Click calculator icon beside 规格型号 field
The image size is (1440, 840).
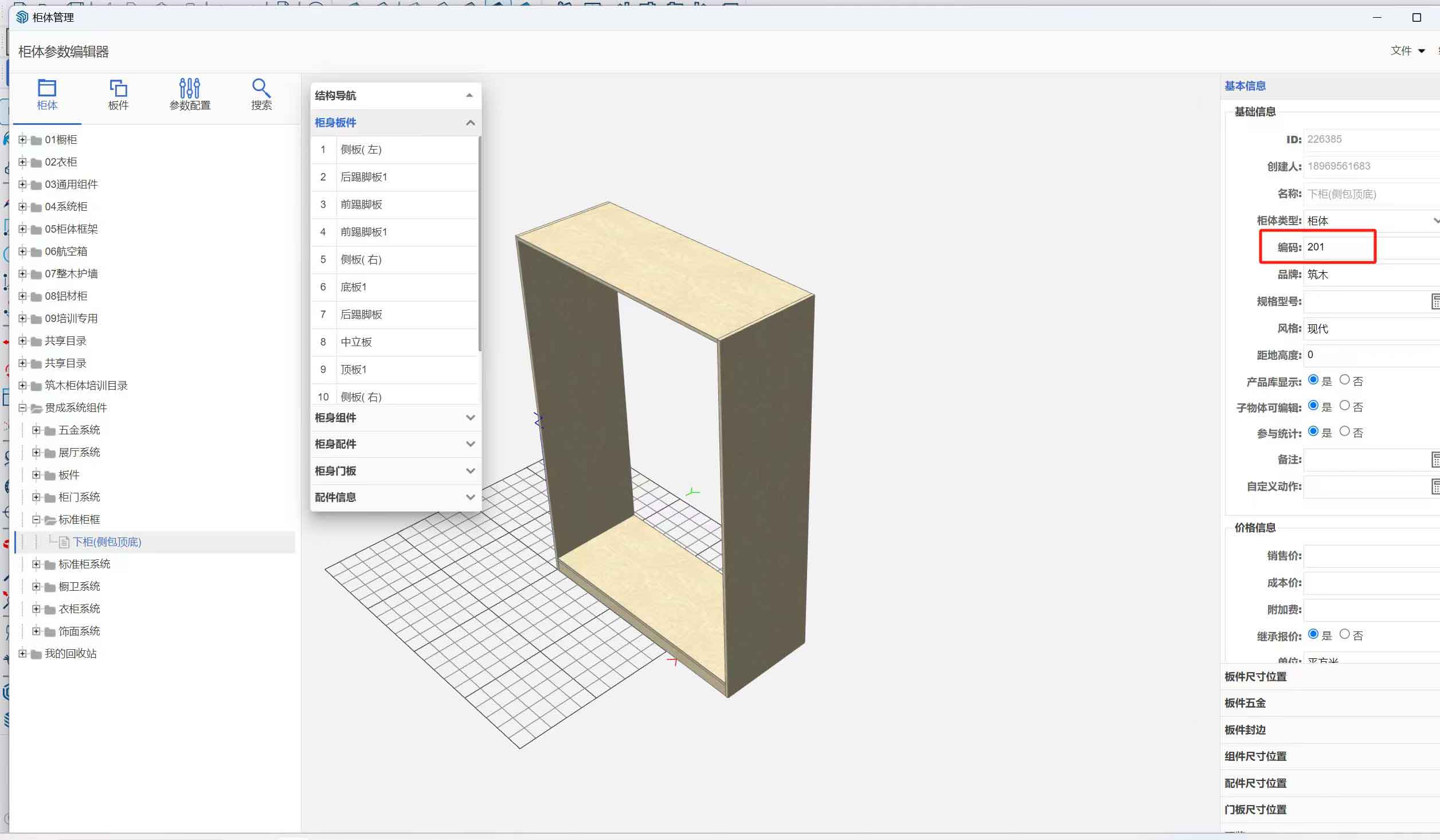tap(1435, 301)
